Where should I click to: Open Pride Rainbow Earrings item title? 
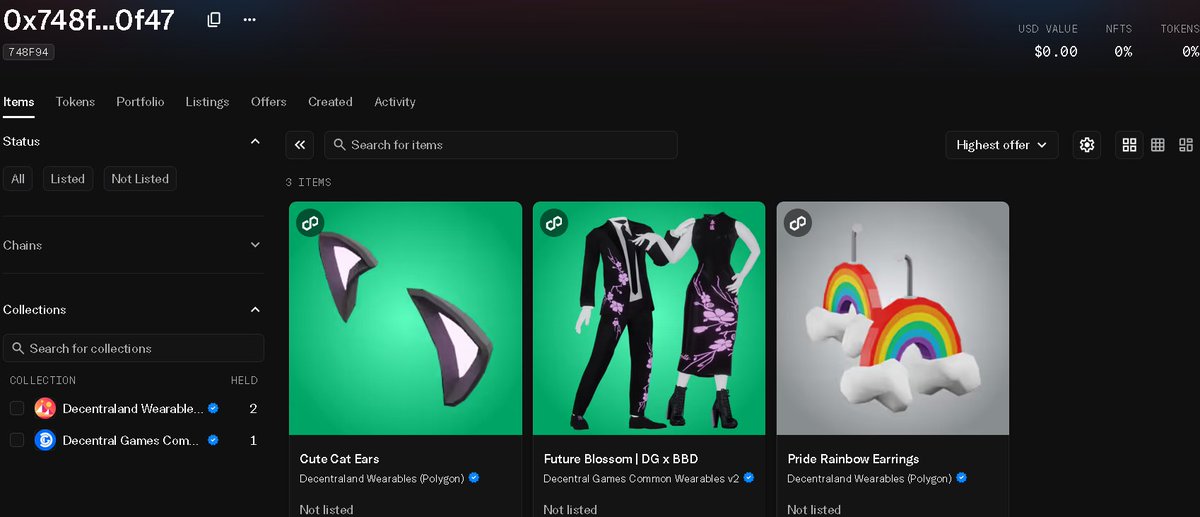pyautogui.click(x=853, y=459)
